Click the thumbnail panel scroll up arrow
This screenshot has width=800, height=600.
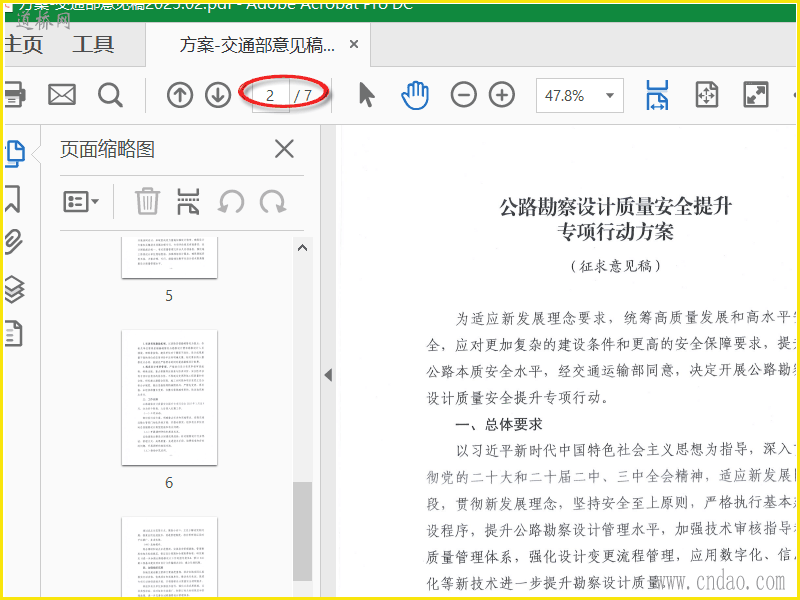point(303,248)
